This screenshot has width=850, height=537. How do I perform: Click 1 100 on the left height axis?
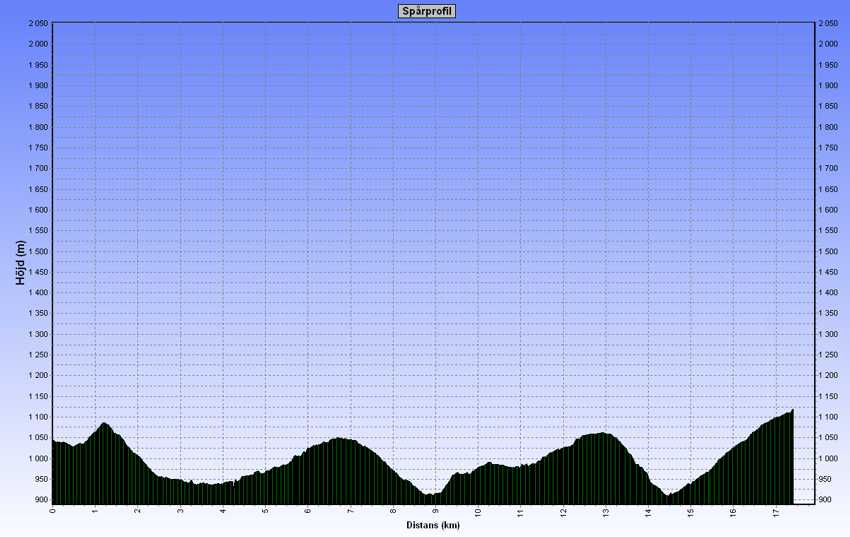(38, 417)
